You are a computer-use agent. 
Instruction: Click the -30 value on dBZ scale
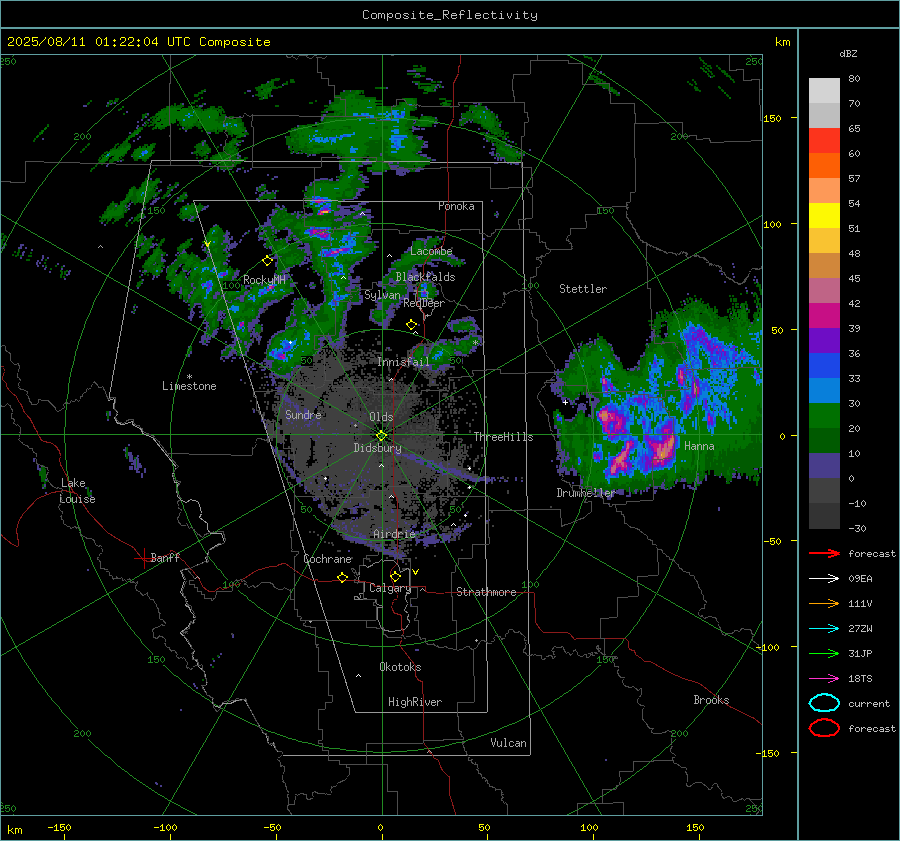[857, 529]
